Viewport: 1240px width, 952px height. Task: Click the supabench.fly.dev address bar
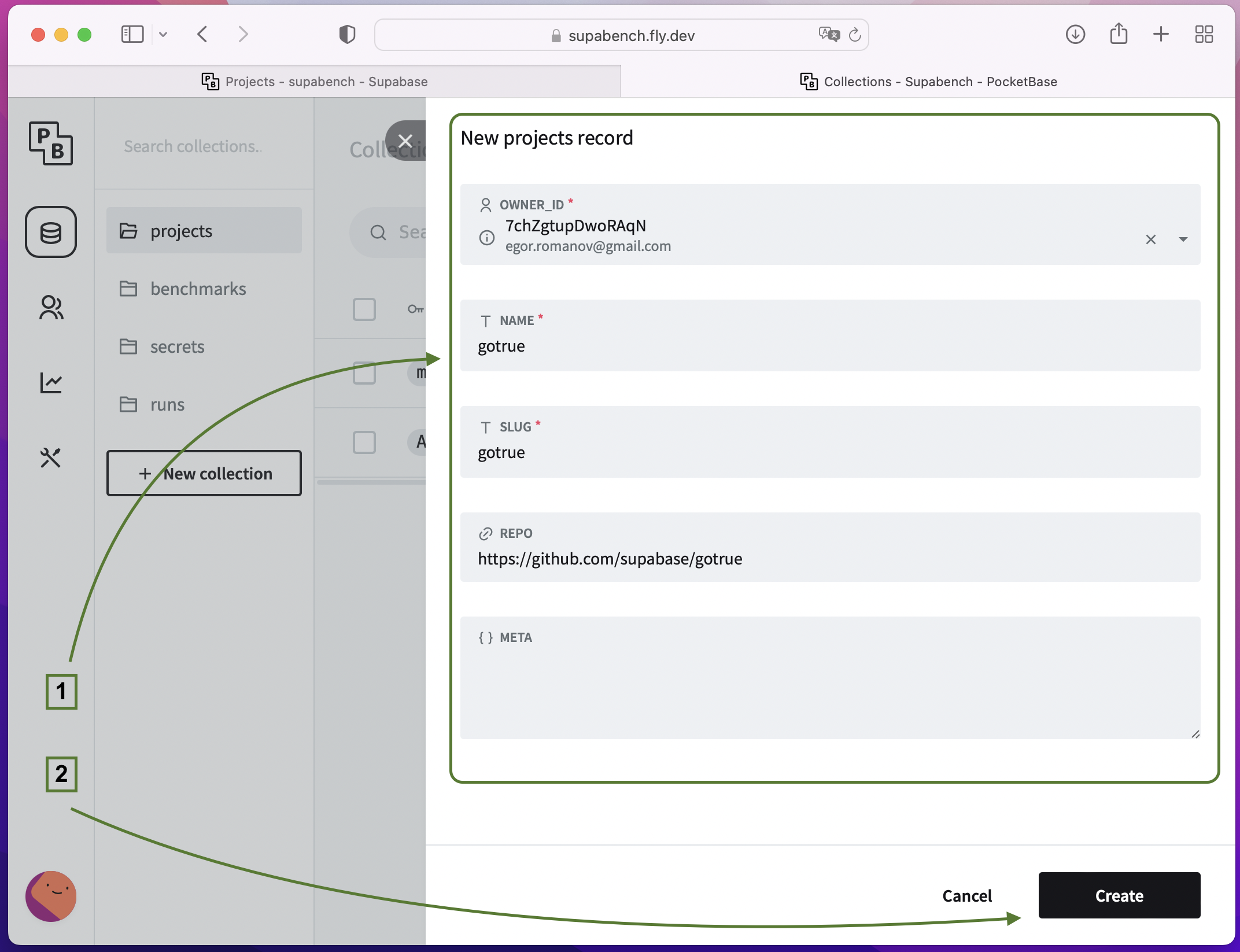(x=622, y=35)
